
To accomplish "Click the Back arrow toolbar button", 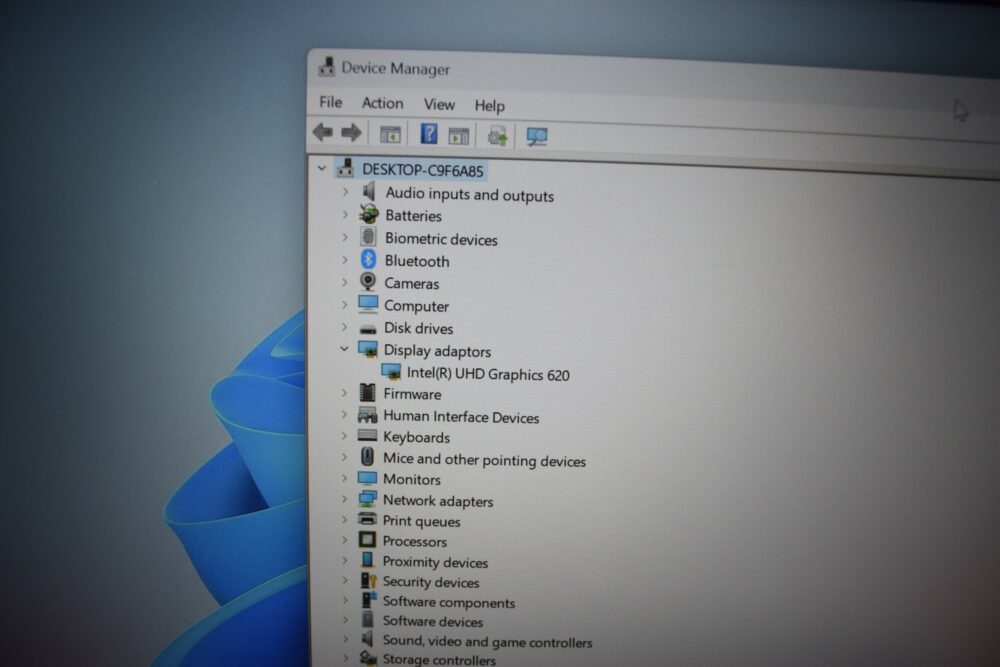I will (x=323, y=132).
